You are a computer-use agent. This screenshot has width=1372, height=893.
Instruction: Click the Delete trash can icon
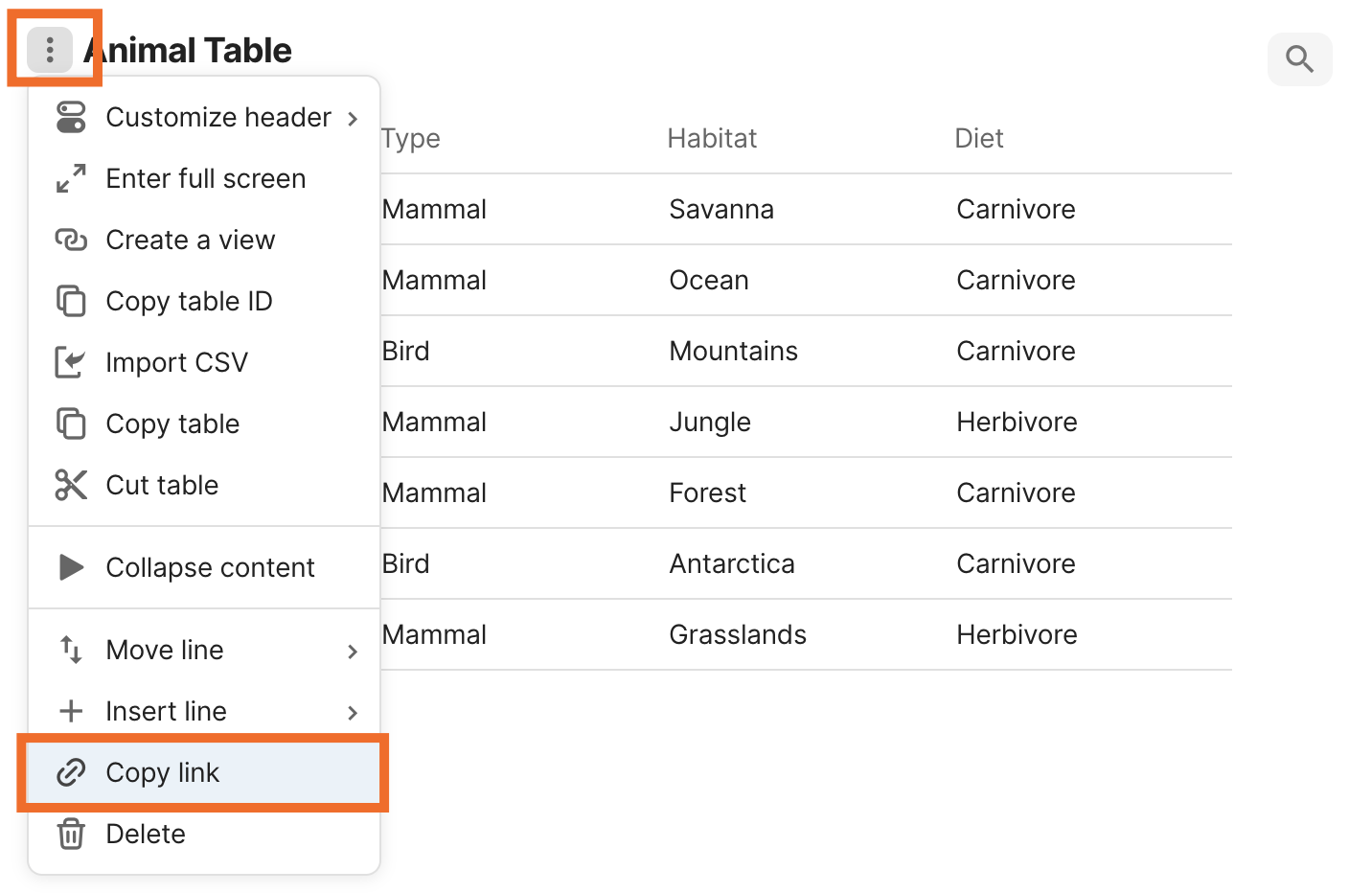click(x=71, y=835)
